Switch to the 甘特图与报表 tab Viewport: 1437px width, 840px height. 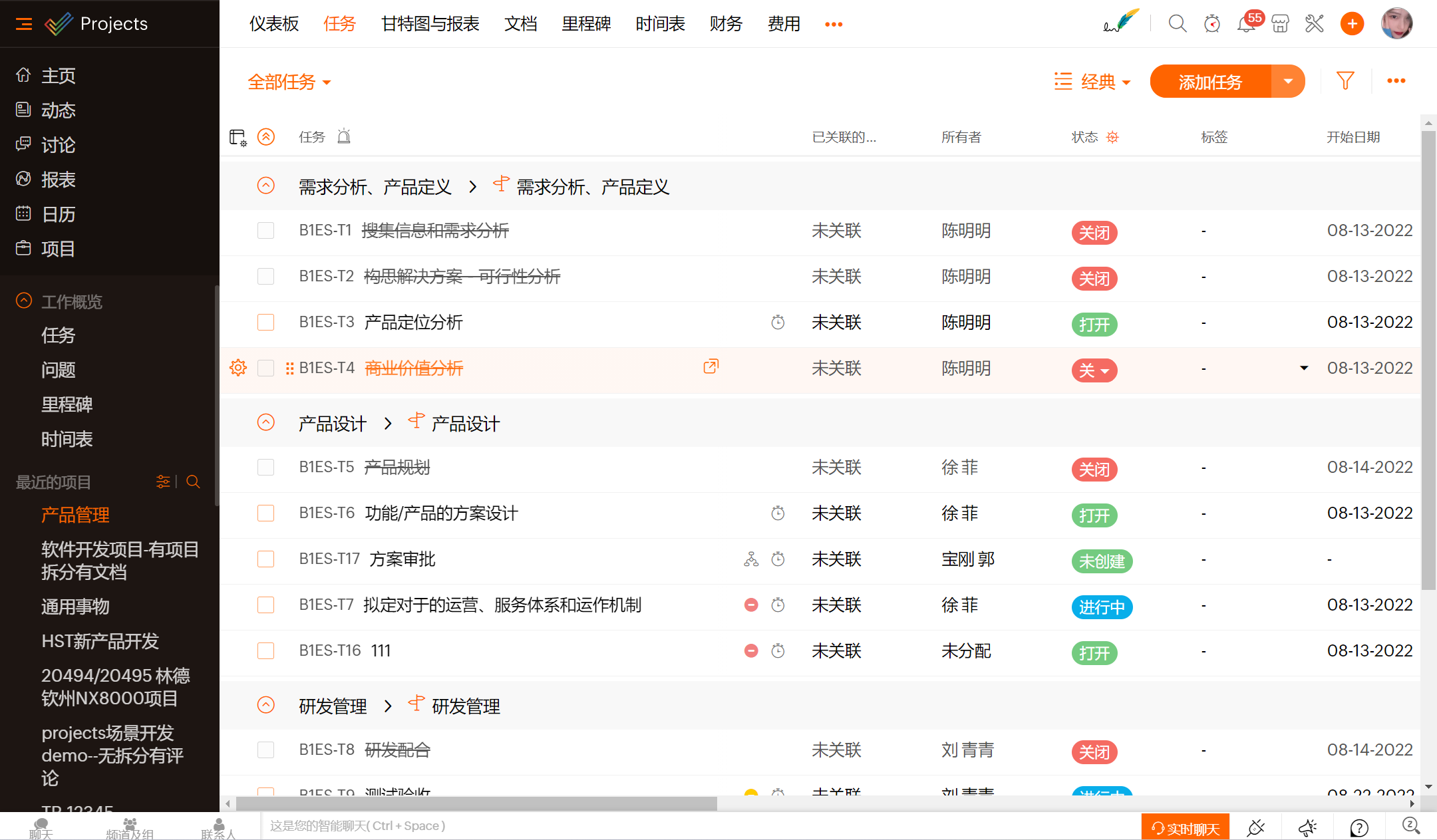click(x=430, y=24)
